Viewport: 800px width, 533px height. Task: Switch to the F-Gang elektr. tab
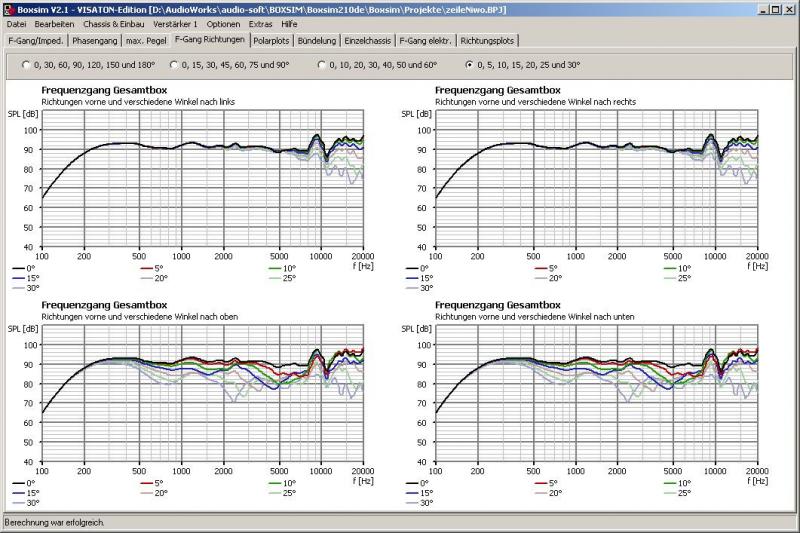tap(426, 40)
